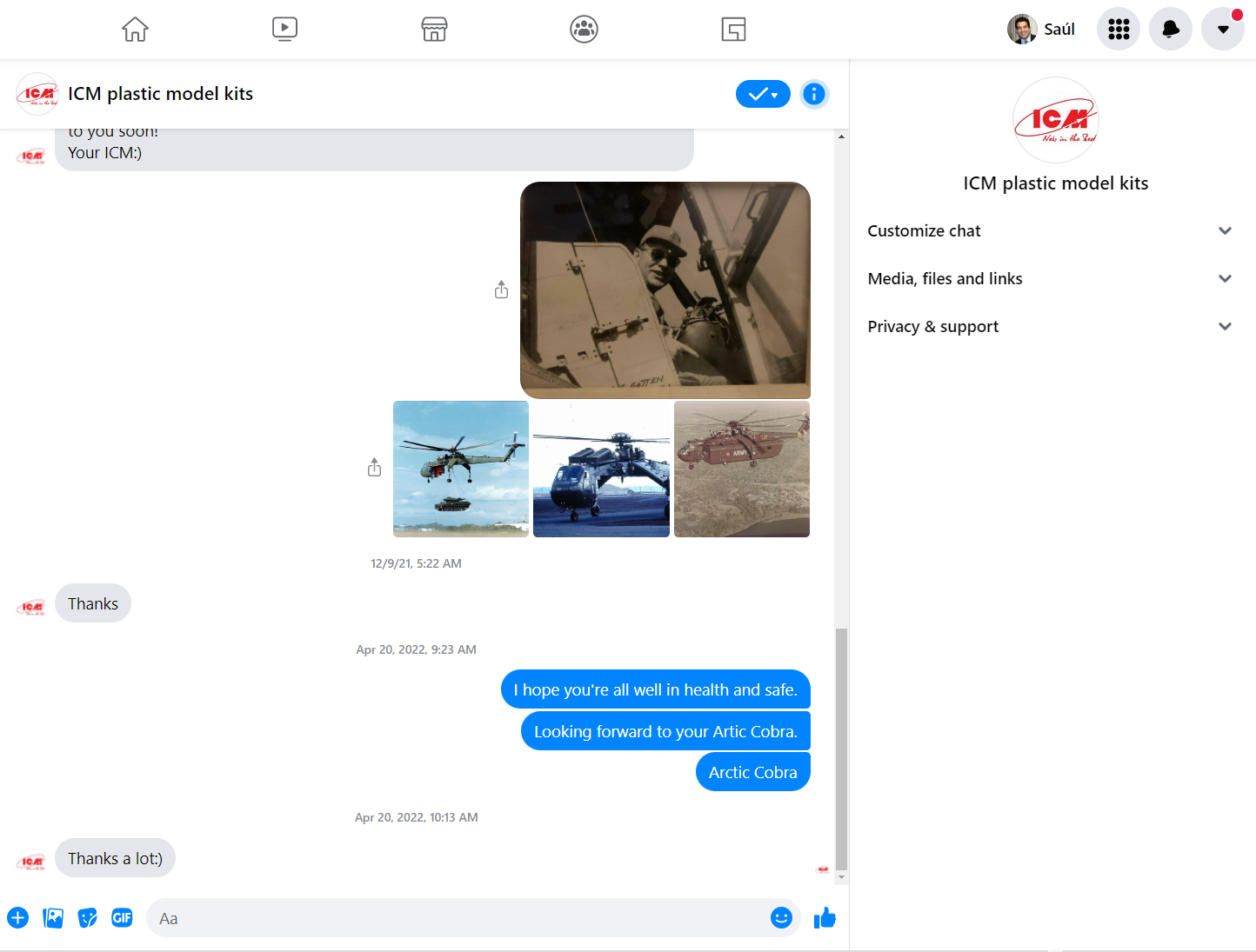The width and height of the screenshot is (1256, 952).
Task: Open the Gaming tab icon
Action: coord(733,30)
